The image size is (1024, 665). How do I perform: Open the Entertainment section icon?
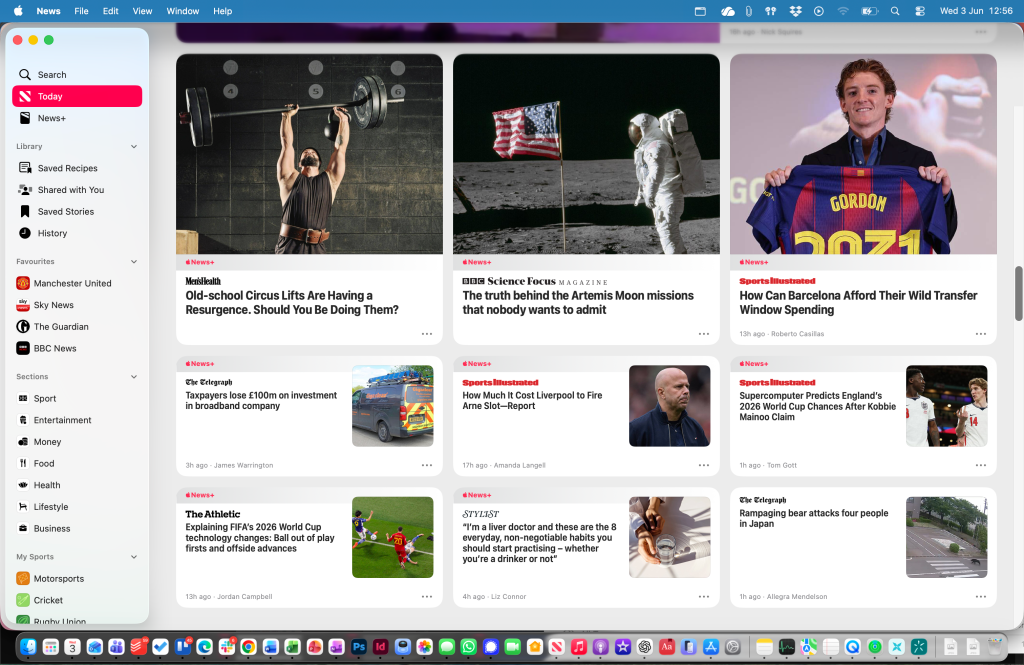(23, 420)
